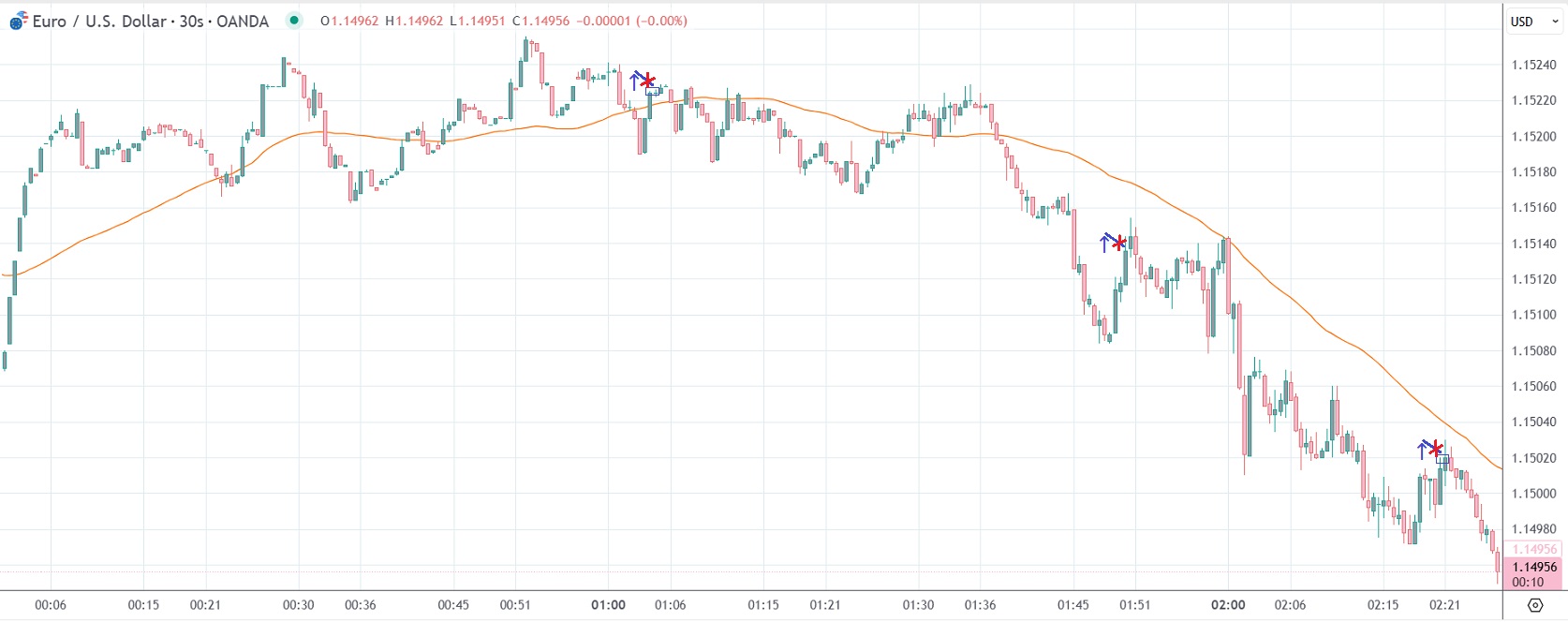Click the highlighted current price label 1.14956

[x=1534, y=566]
